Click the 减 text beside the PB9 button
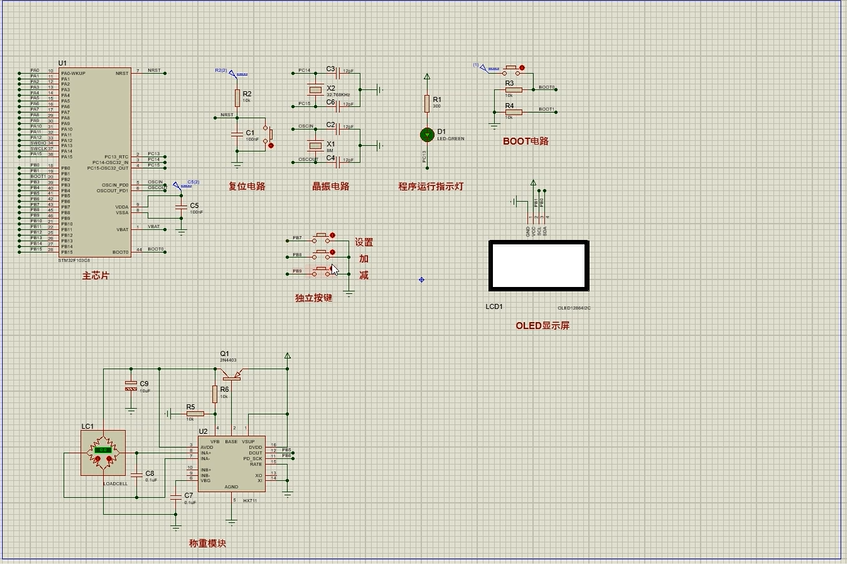The height and width of the screenshot is (564, 847). [x=364, y=275]
